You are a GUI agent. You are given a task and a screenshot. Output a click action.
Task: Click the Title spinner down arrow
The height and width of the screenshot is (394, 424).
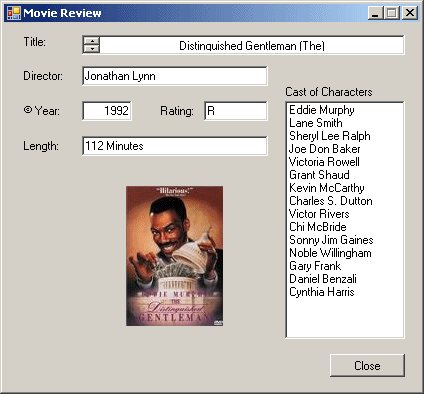pyautogui.click(x=91, y=49)
